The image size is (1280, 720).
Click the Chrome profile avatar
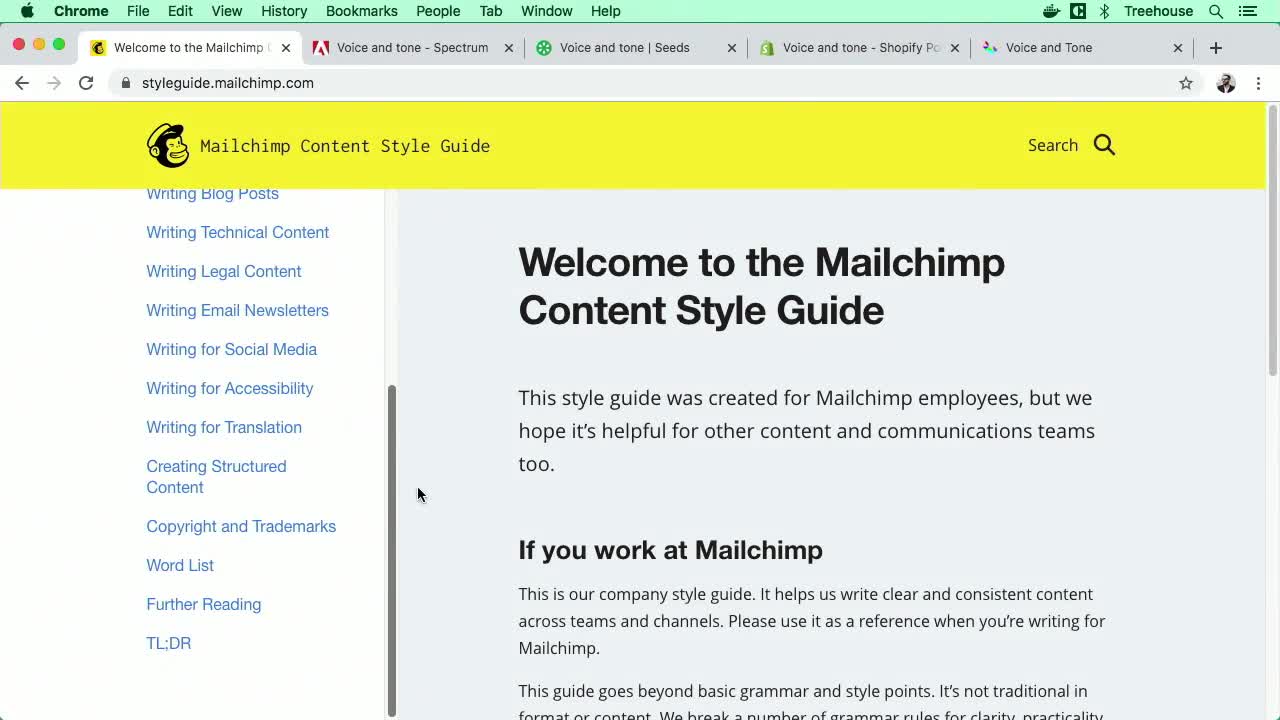pyautogui.click(x=1226, y=83)
